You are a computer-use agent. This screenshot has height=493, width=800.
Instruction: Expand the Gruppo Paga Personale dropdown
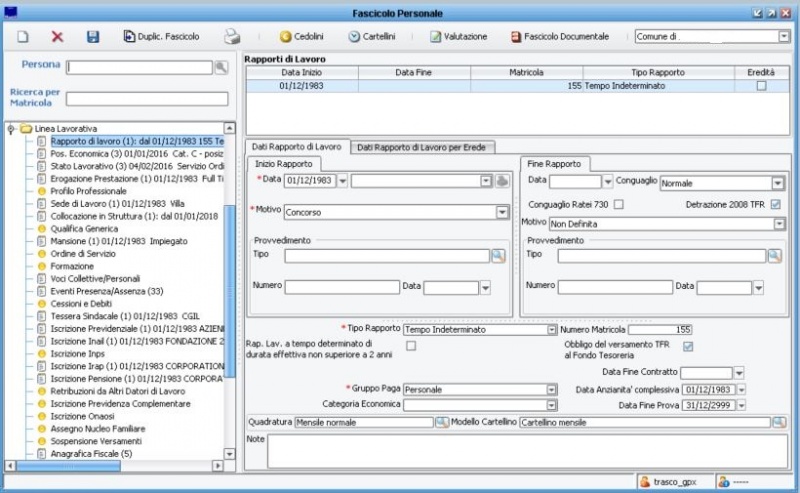coord(551,390)
